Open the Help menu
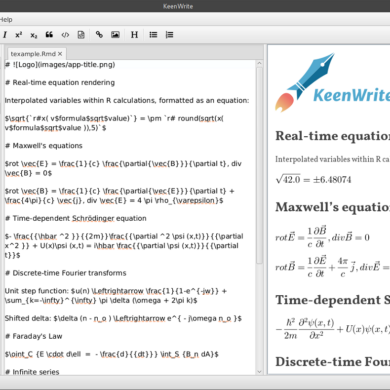 6,20
